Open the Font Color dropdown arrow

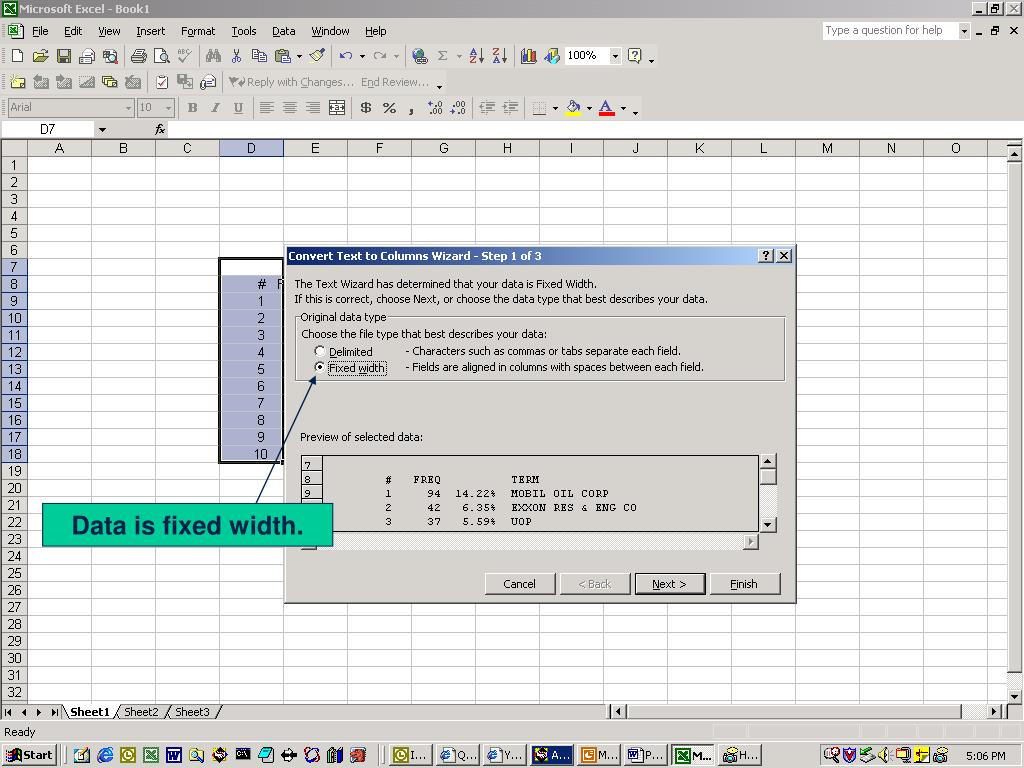624,108
